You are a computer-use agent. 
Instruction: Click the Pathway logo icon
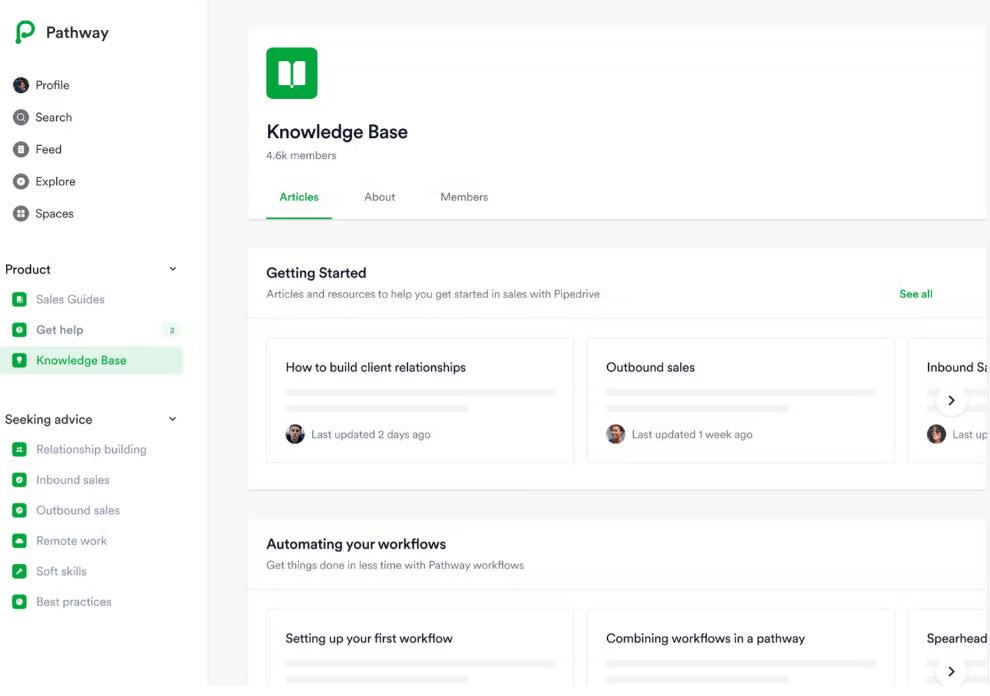pyautogui.click(x=20, y=31)
